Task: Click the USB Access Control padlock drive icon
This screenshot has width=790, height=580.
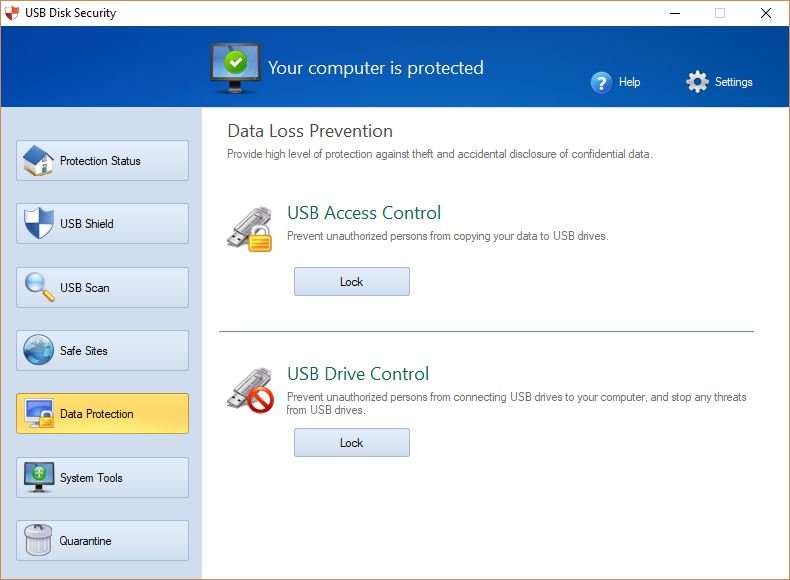Action: coord(250,228)
